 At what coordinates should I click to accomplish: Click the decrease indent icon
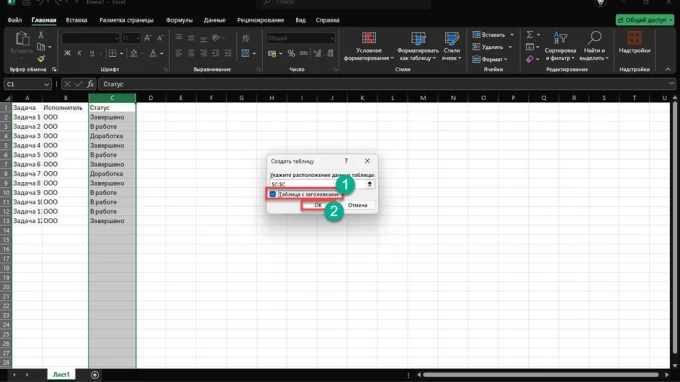[216, 53]
